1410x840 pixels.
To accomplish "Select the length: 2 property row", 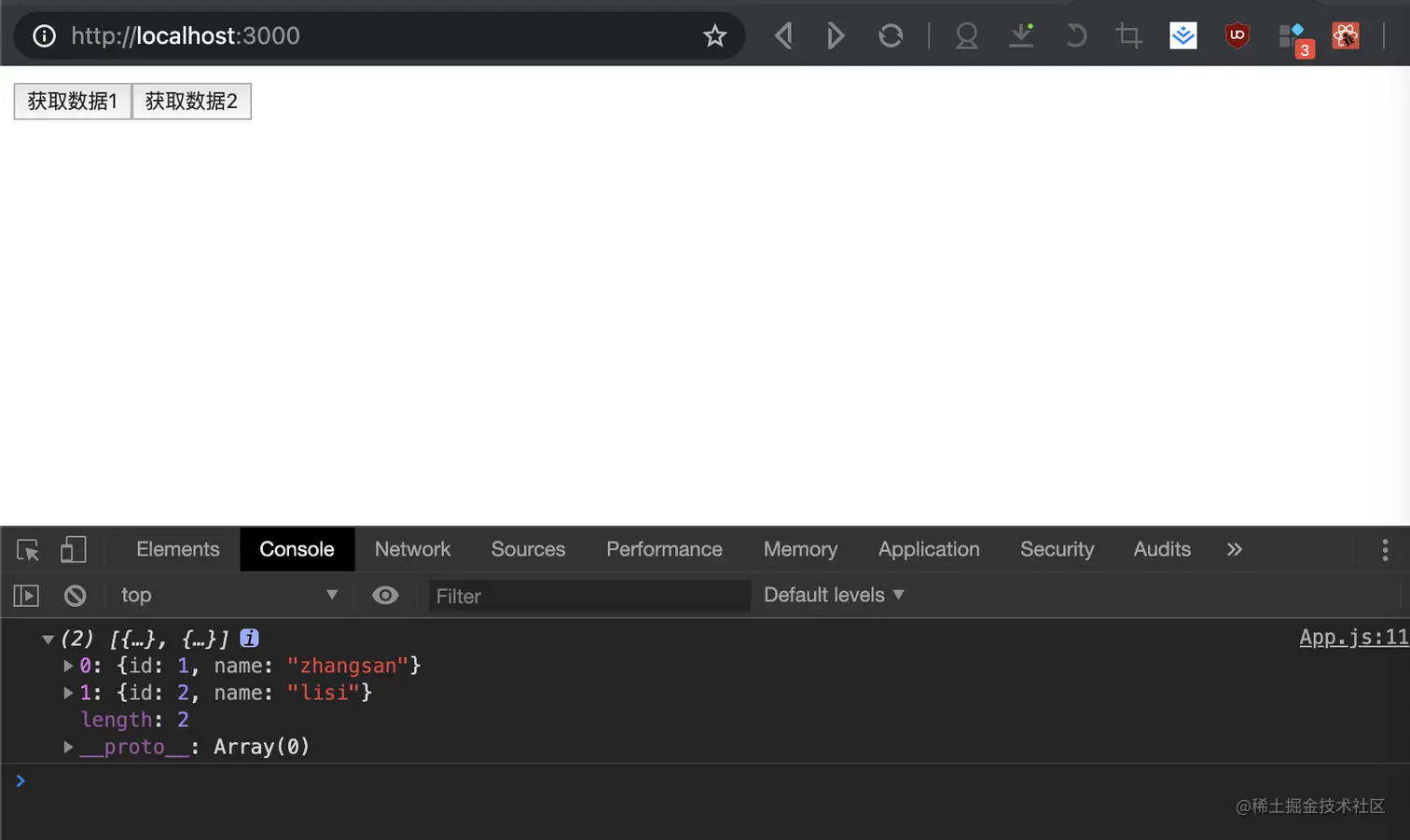I will (135, 721).
